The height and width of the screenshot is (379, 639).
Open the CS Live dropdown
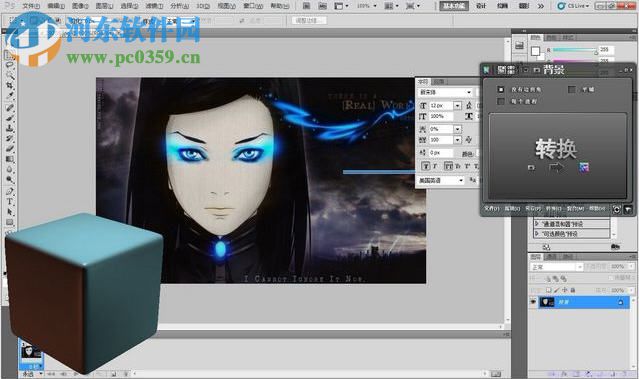[x=574, y=6]
